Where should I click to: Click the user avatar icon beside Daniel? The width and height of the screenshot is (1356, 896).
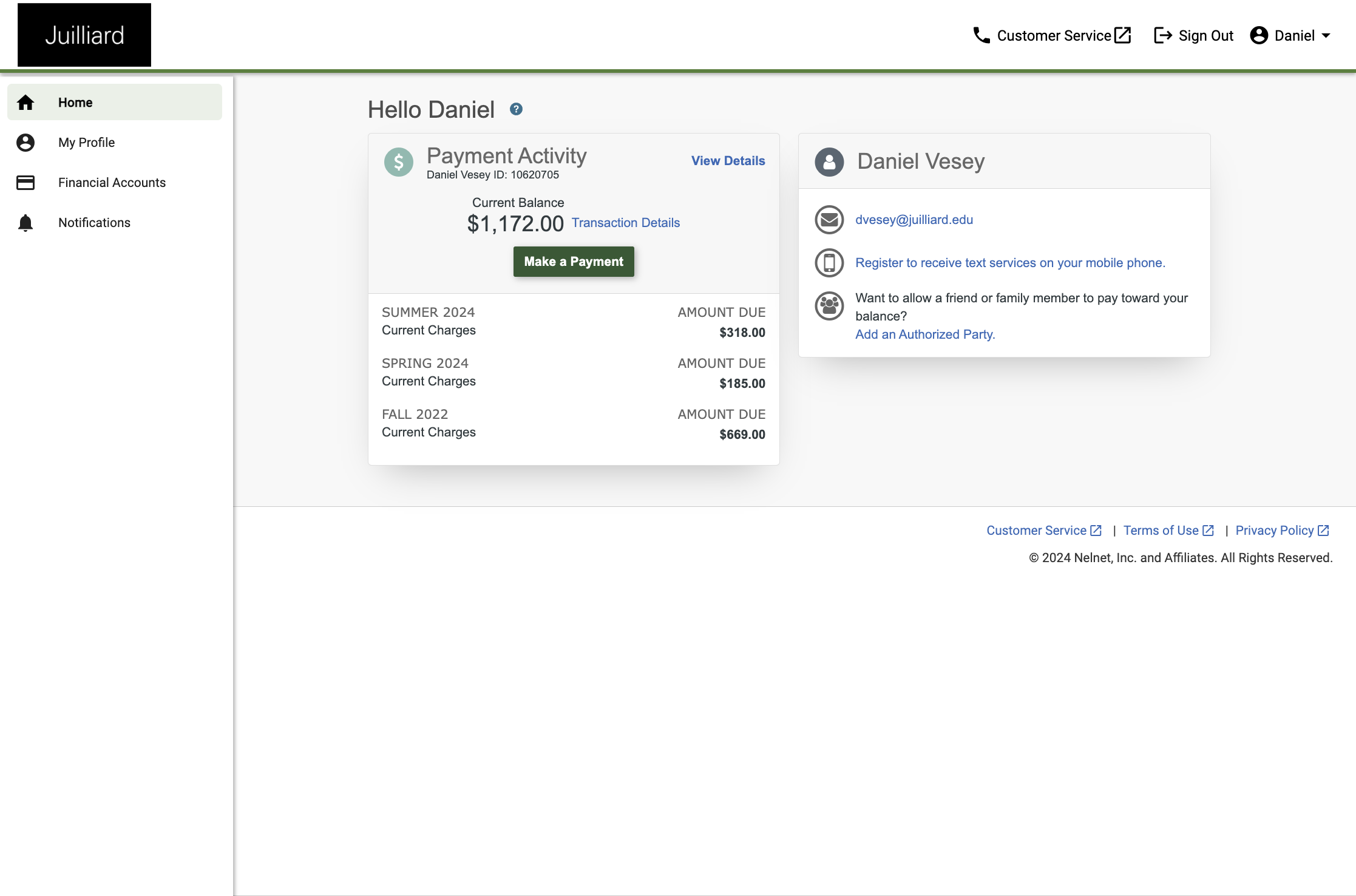click(1259, 35)
